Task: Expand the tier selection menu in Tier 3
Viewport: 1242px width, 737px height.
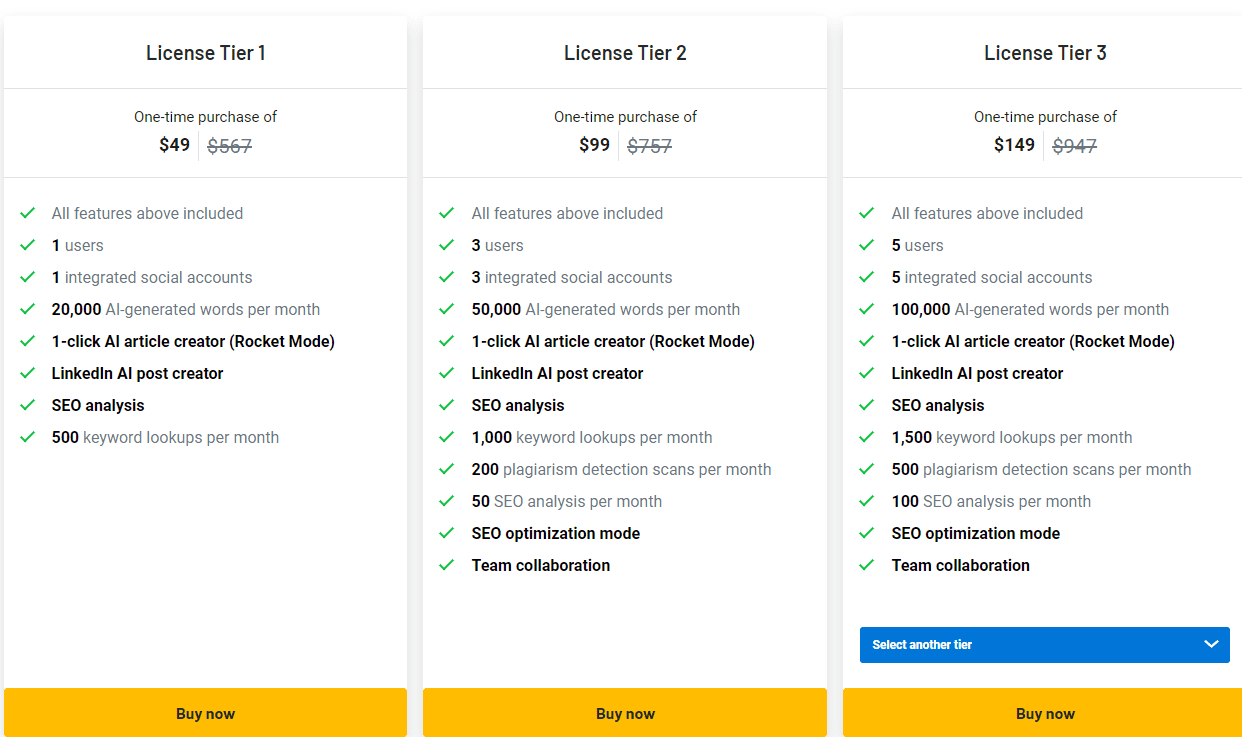Action: click(x=1044, y=645)
